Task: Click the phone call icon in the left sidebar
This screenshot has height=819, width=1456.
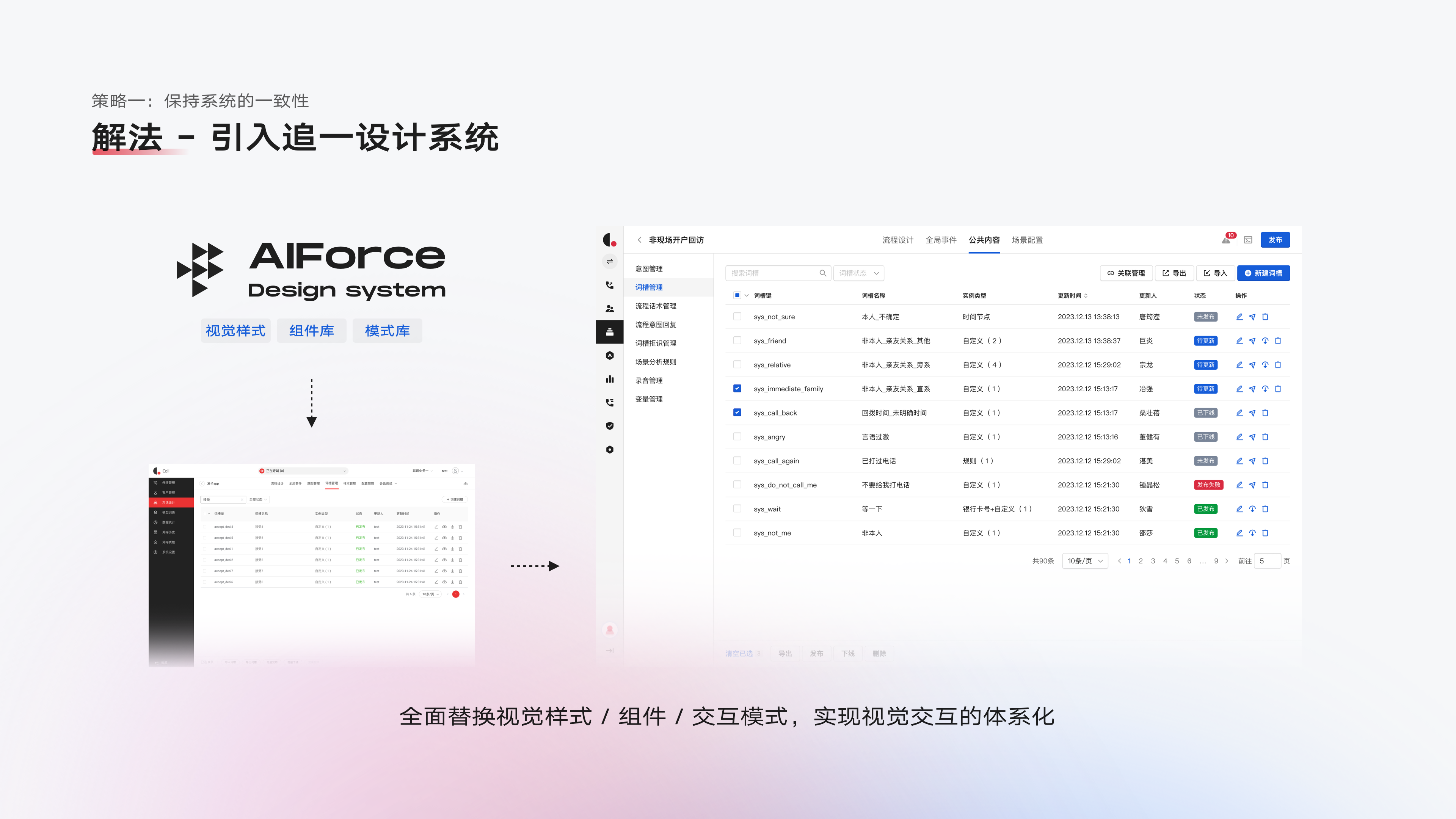Action: (609, 285)
